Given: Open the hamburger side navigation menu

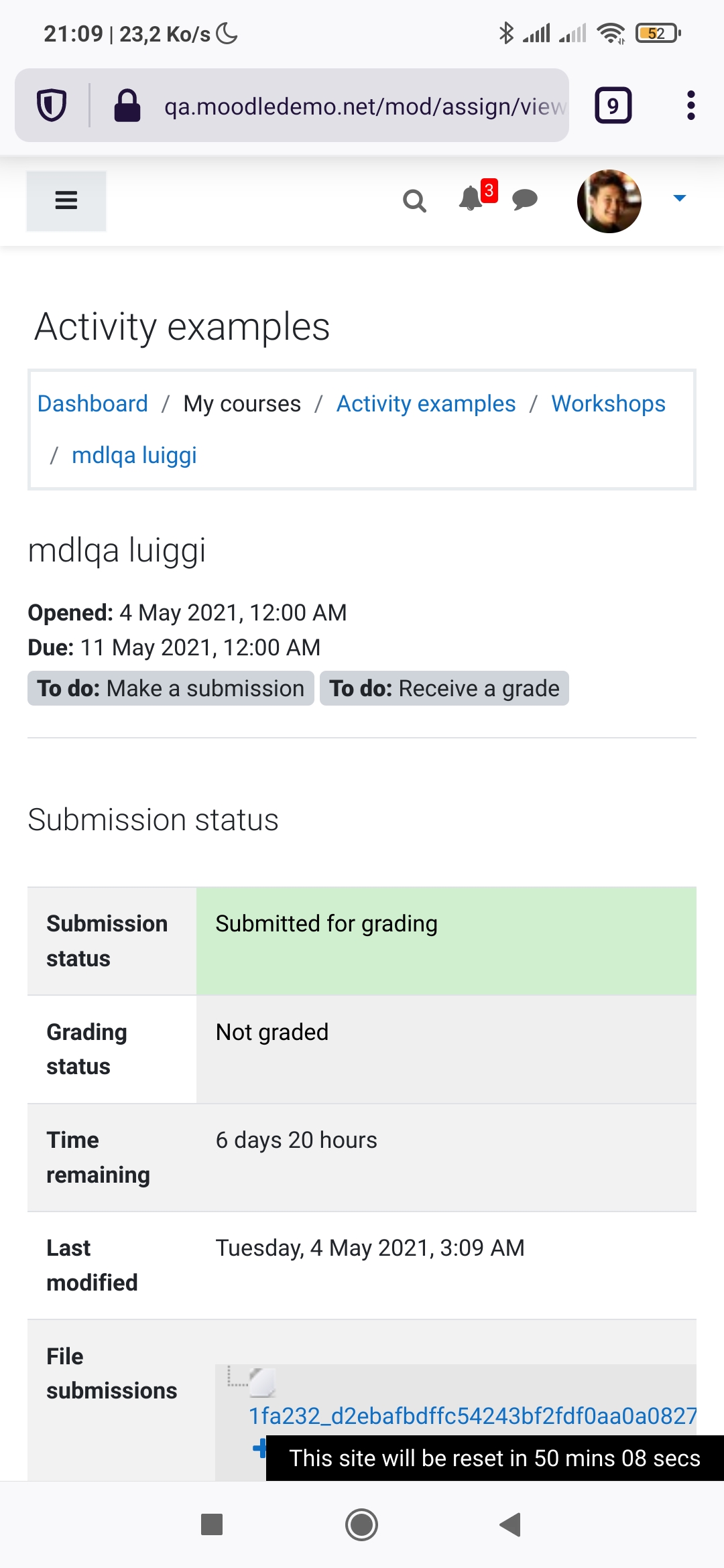Looking at the screenshot, I should (66, 201).
